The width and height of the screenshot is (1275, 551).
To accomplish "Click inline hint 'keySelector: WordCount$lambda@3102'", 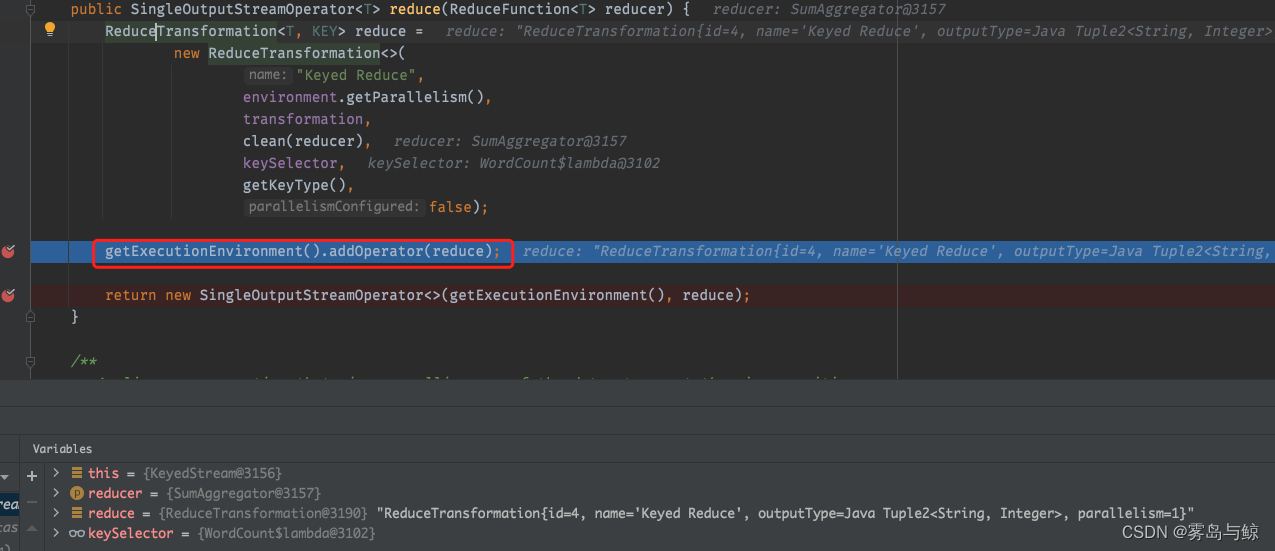I will pyautogui.click(x=514, y=163).
